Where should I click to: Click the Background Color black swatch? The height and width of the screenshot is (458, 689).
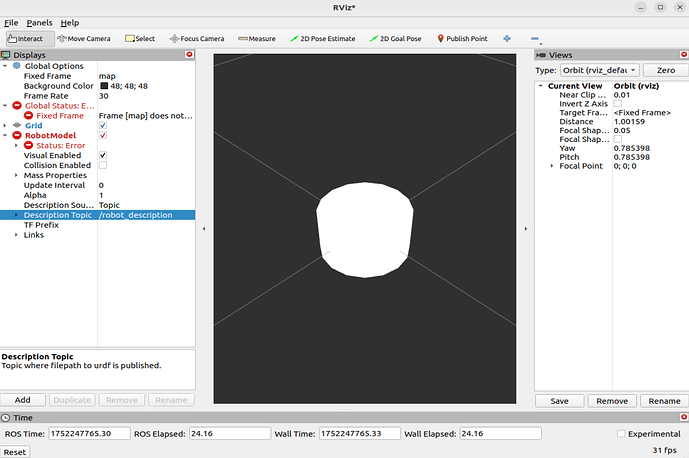[x=104, y=86]
